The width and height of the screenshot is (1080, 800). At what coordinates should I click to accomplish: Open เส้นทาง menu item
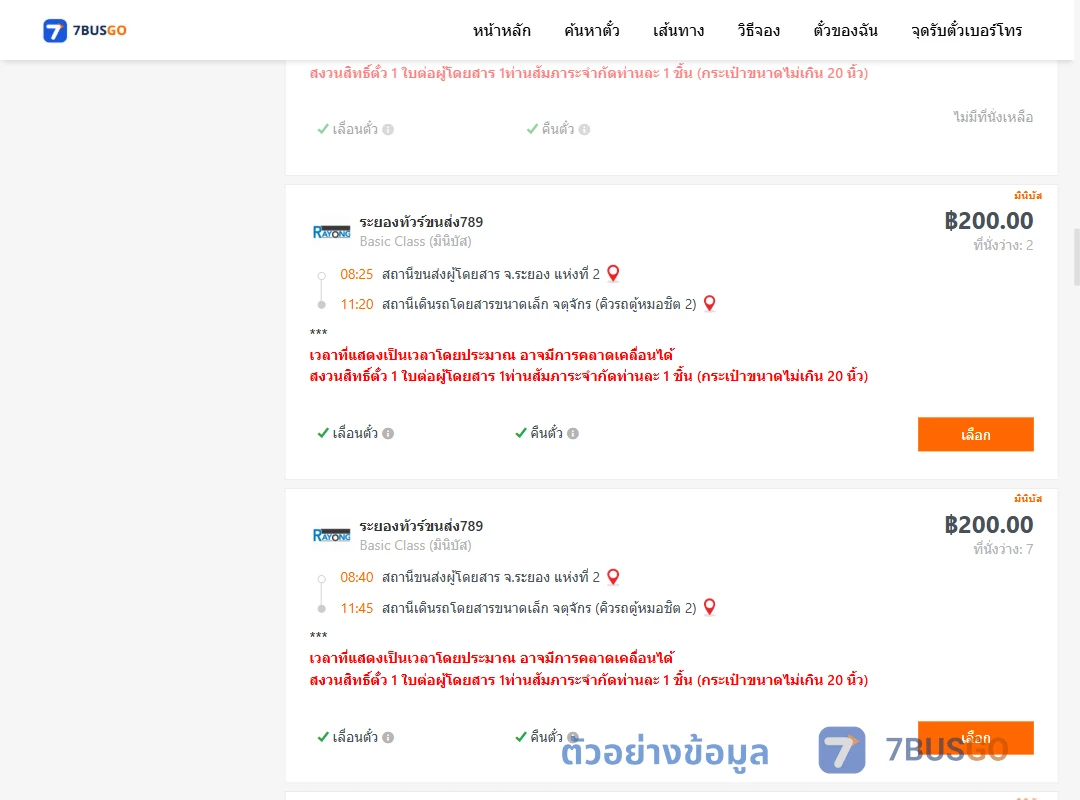678,31
